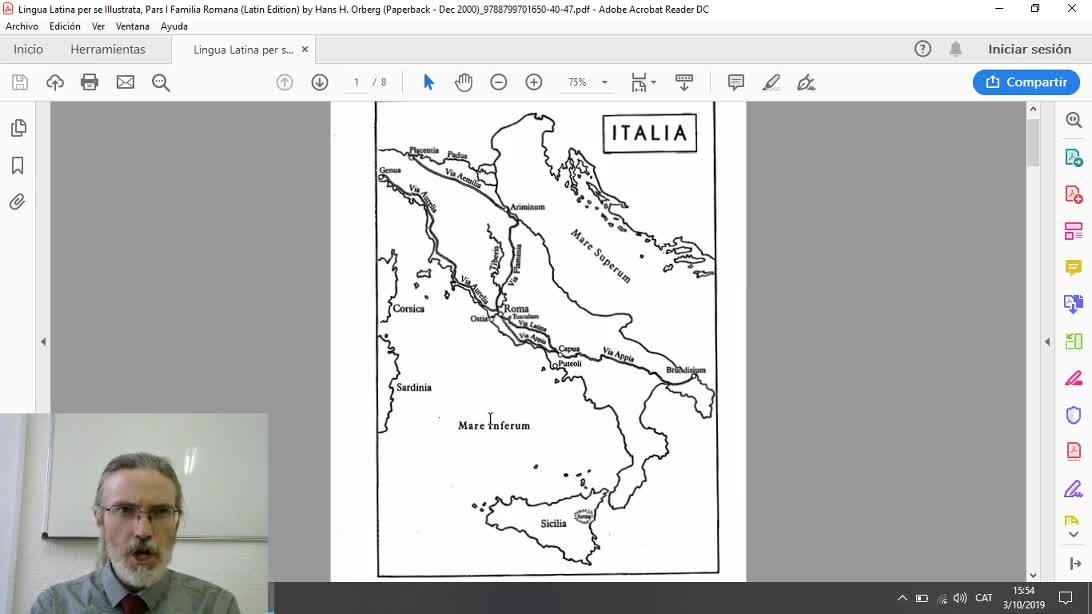Click the volume speaker tray icon
The image size is (1092, 614).
click(960, 598)
